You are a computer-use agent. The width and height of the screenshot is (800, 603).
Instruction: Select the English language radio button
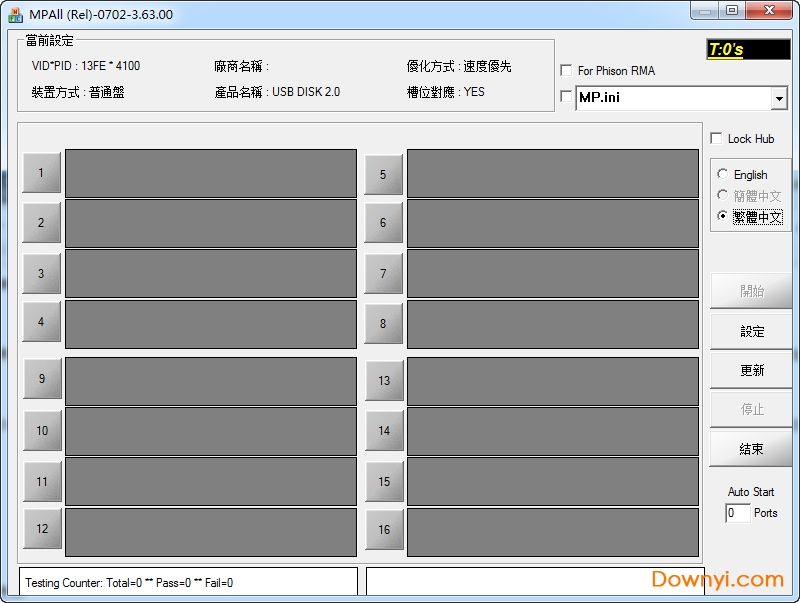tap(722, 173)
